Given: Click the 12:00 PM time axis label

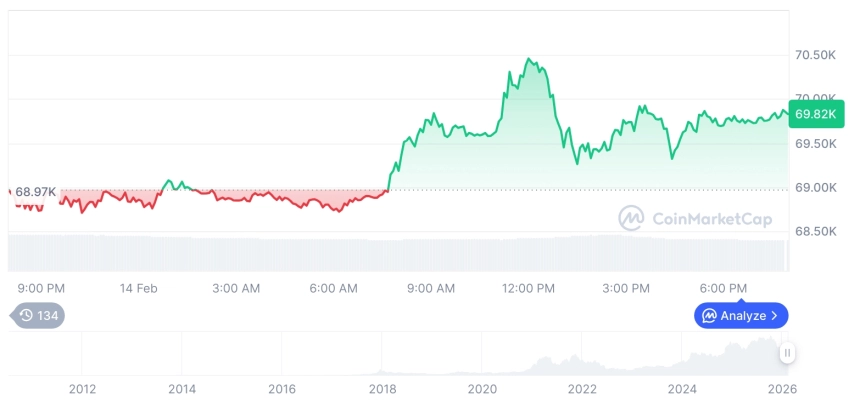Looking at the screenshot, I should (x=528, y=288).
